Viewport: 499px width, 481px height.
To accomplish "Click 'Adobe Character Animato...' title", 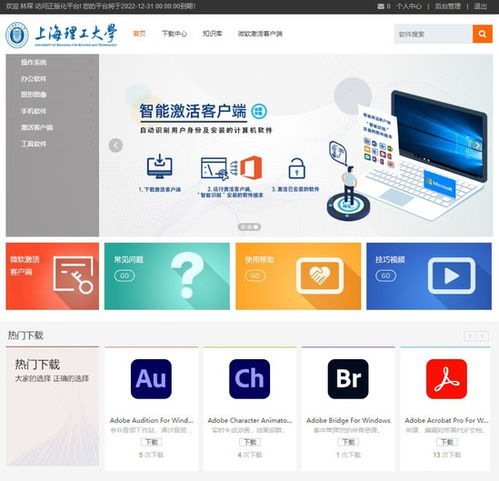I will pyautogui.click(x=250, y=420).
